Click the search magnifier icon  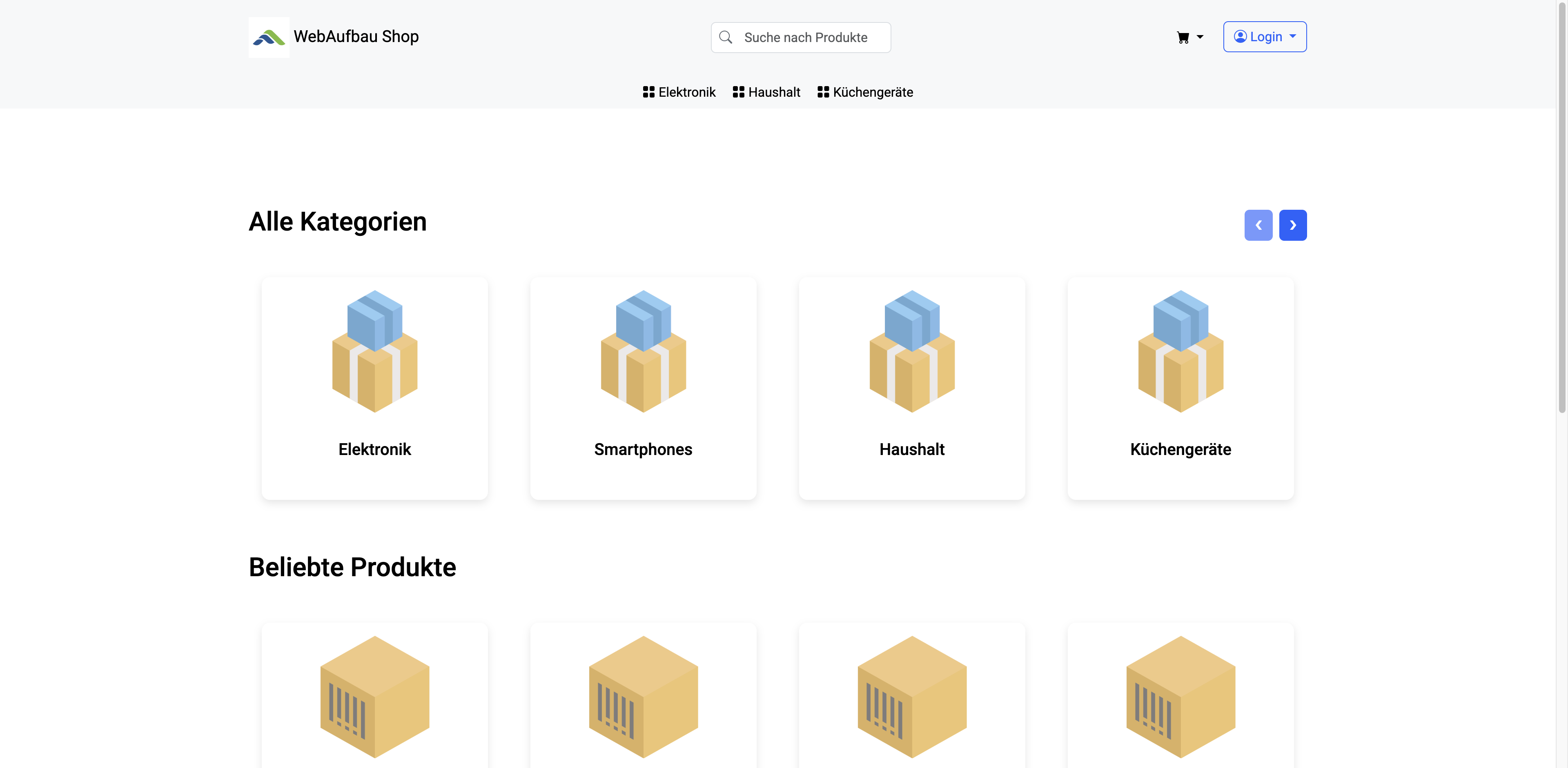(x=725, y=37)
